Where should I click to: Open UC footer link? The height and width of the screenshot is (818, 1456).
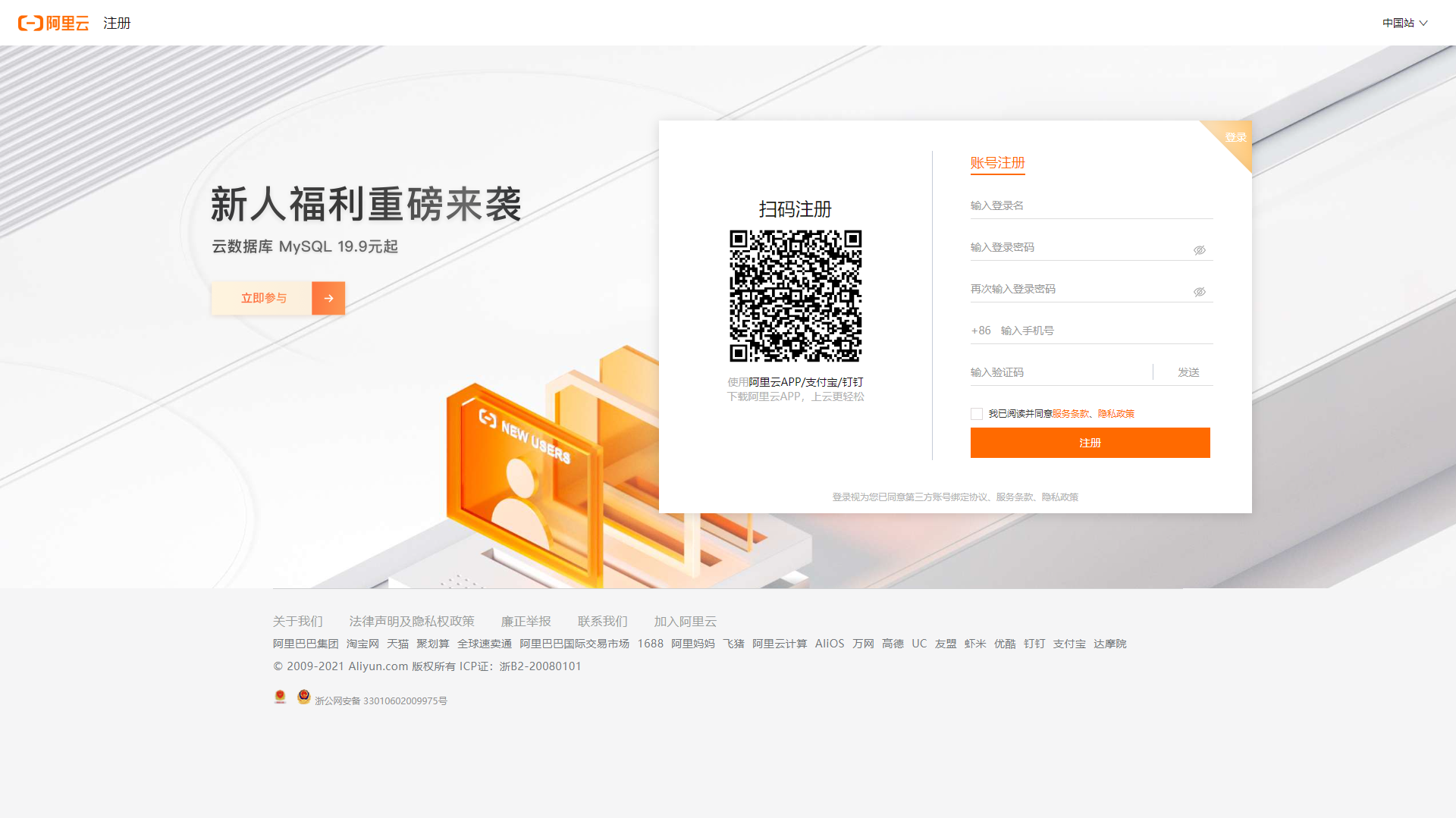pyautogui.click(x=919, y=644)
